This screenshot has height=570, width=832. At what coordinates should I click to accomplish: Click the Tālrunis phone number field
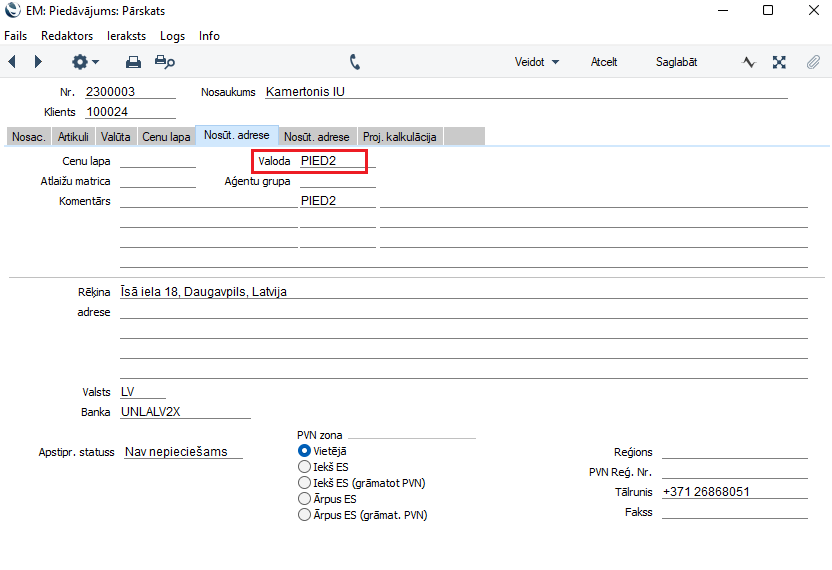point(733,492)
